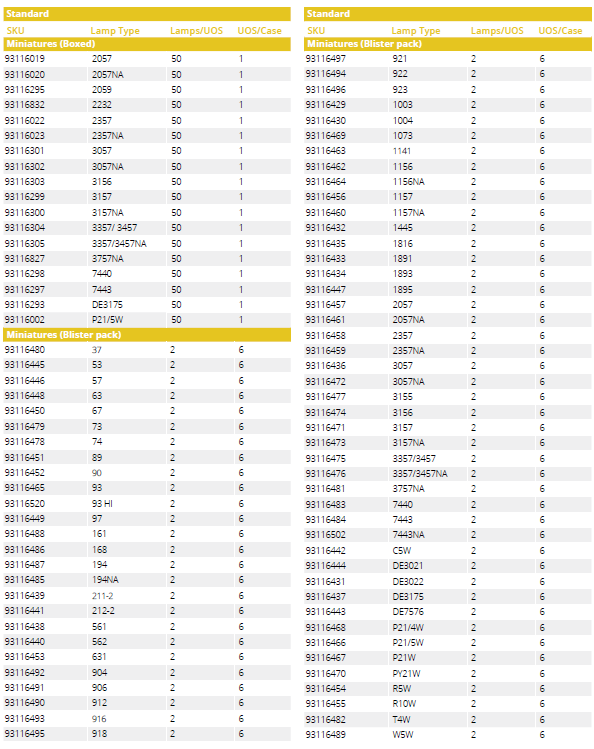This screenshot has height=749, width=594.
Task: Click lamp type 2057NA in the boxed section
Action: pos(107,75)
